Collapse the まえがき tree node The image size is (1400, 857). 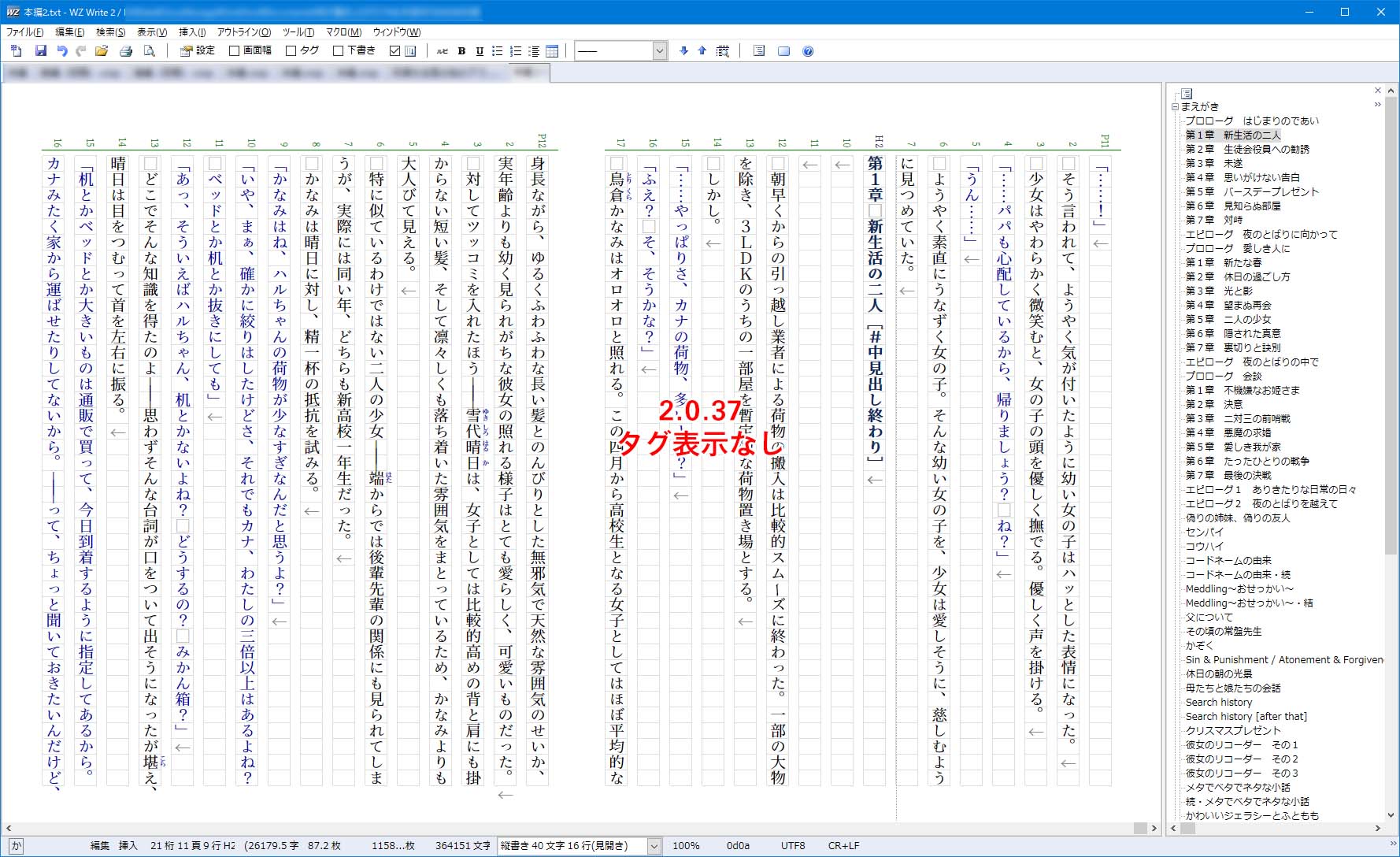click(1175, 106)
